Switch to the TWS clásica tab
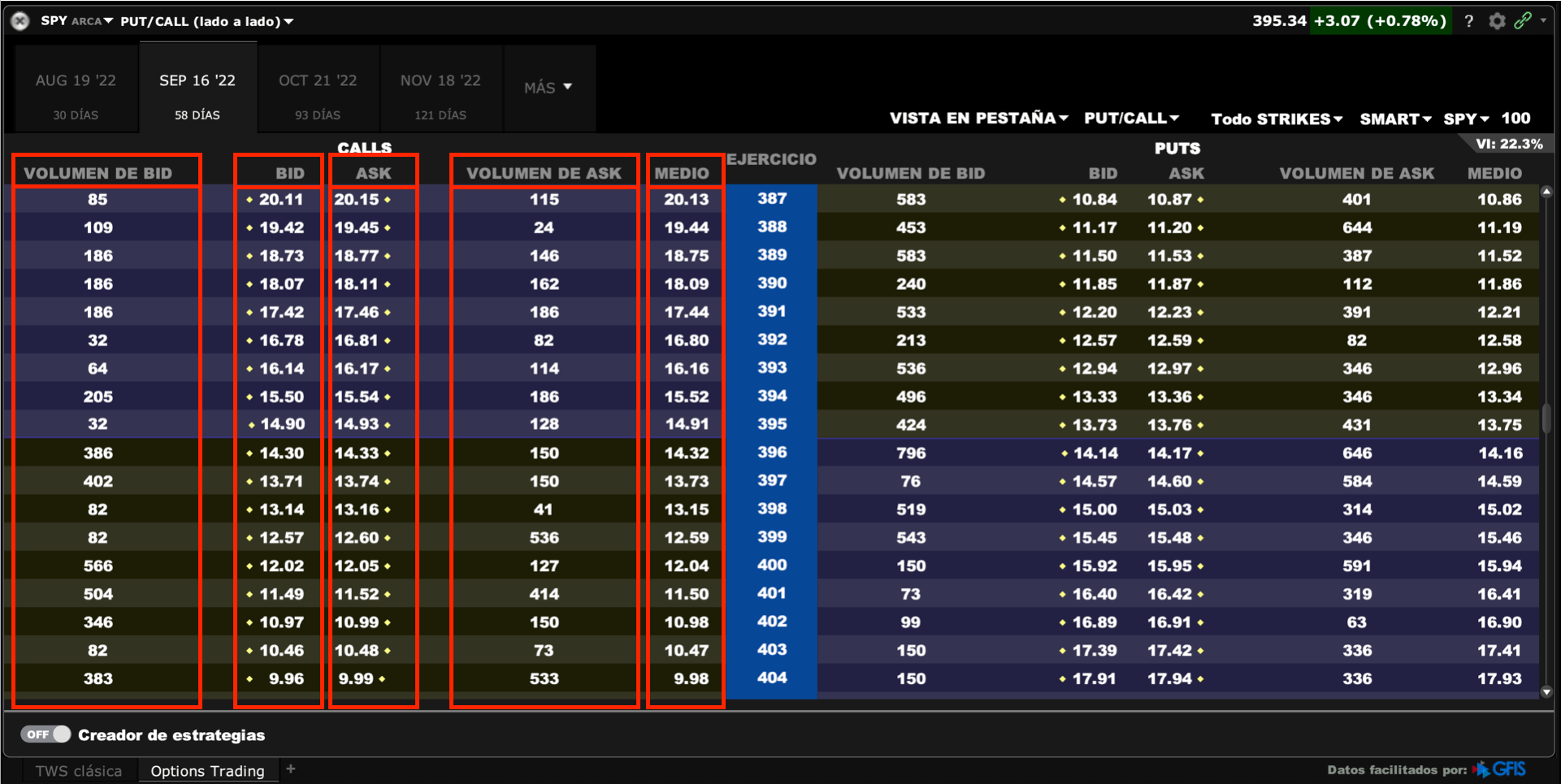The height and width of the screenshot is (784, 1561). [78, 770]
